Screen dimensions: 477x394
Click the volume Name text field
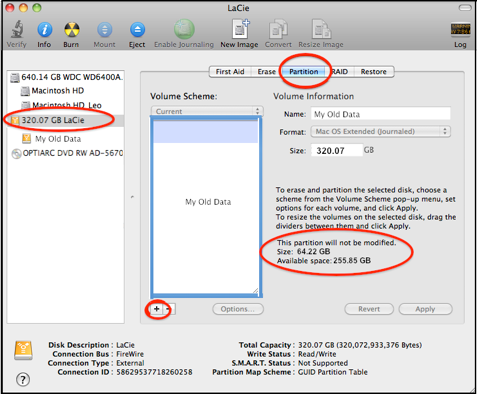pos(381,114)
